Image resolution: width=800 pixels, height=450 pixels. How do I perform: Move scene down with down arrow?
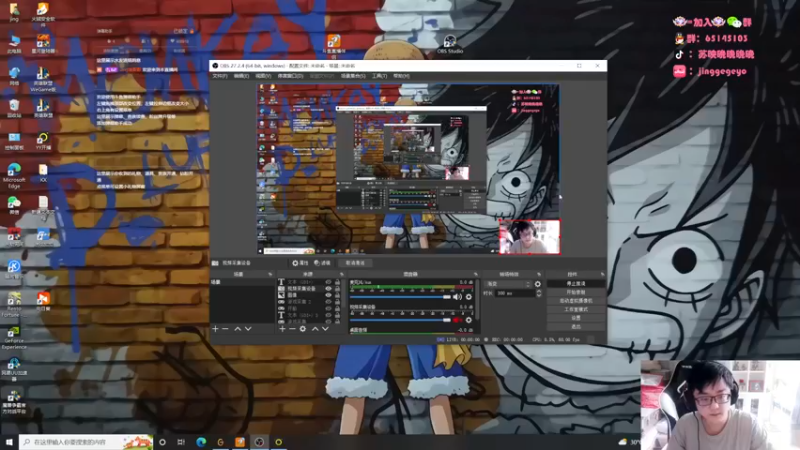[x=248, y=329]
